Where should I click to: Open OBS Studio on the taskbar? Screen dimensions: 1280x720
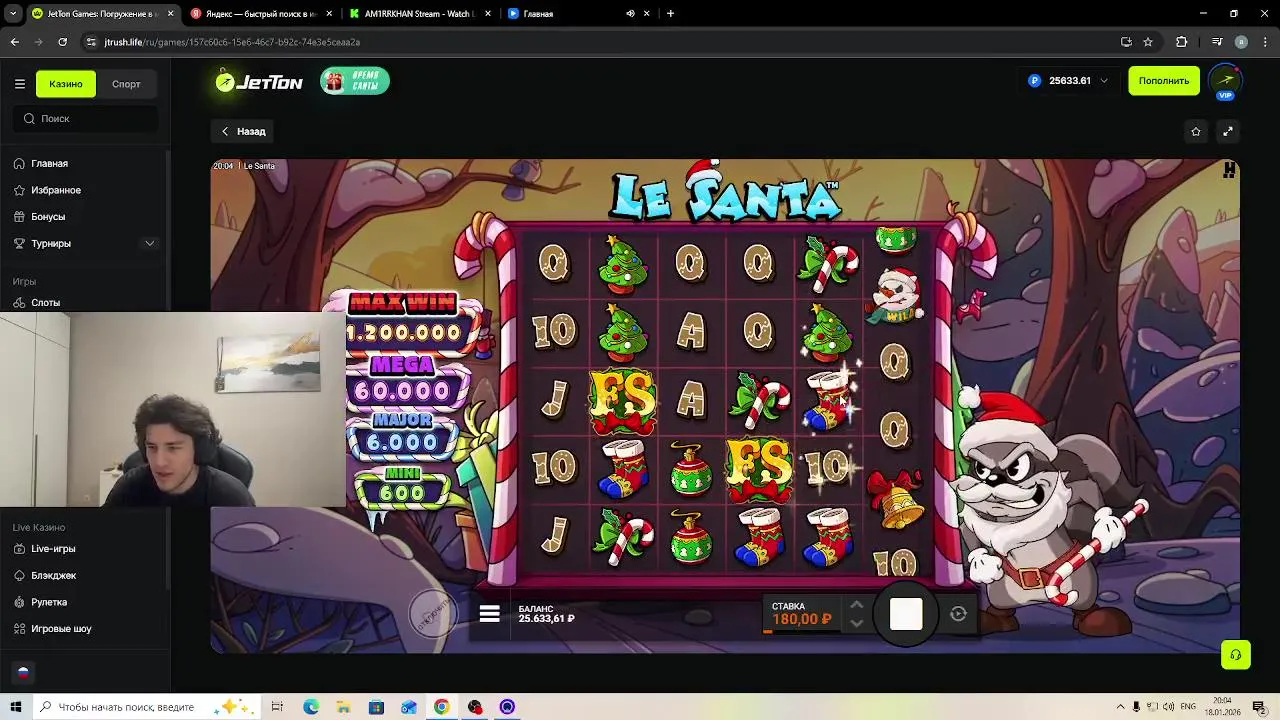click(475, 707)
